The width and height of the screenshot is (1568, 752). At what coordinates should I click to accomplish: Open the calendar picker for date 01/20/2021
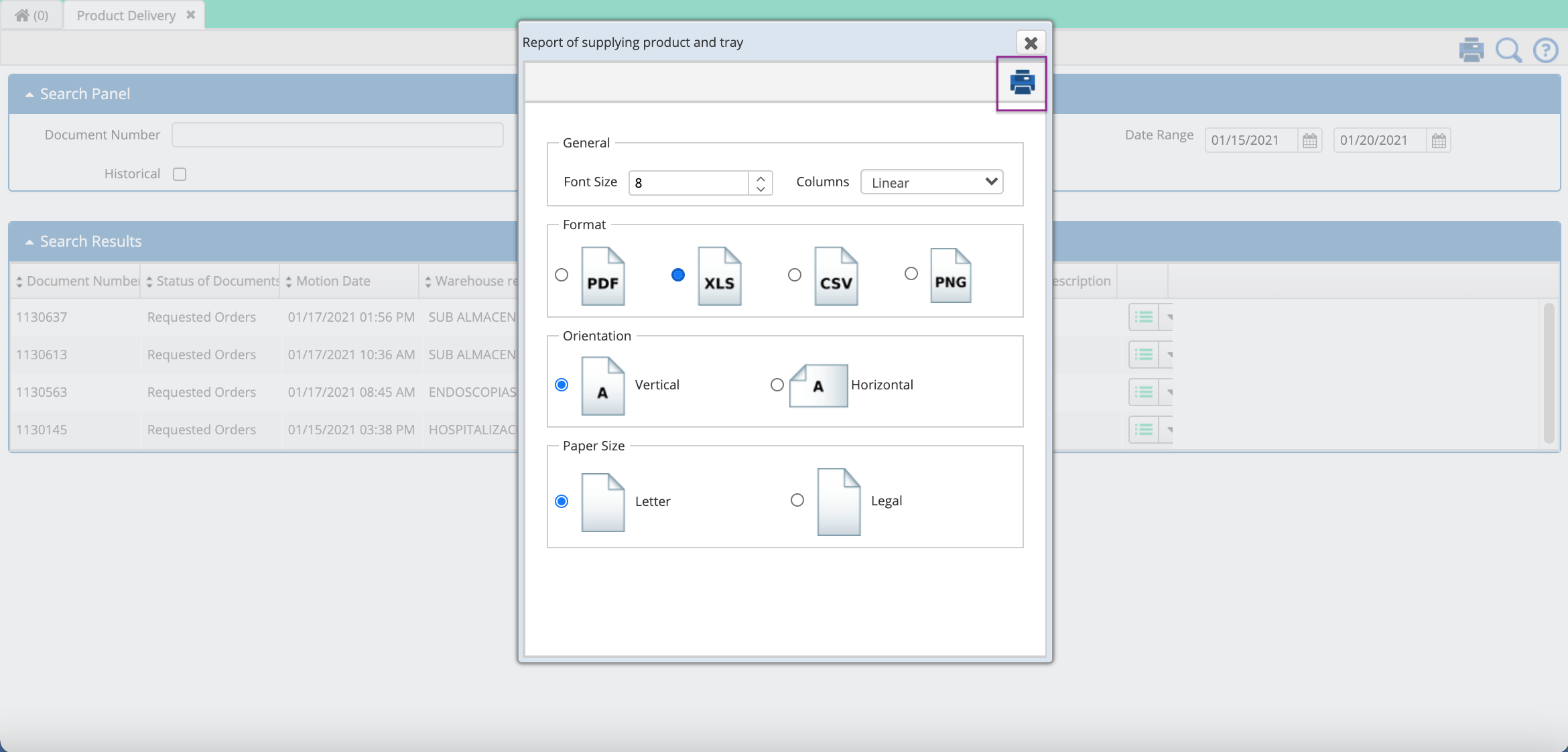[x=1439, y=140]
